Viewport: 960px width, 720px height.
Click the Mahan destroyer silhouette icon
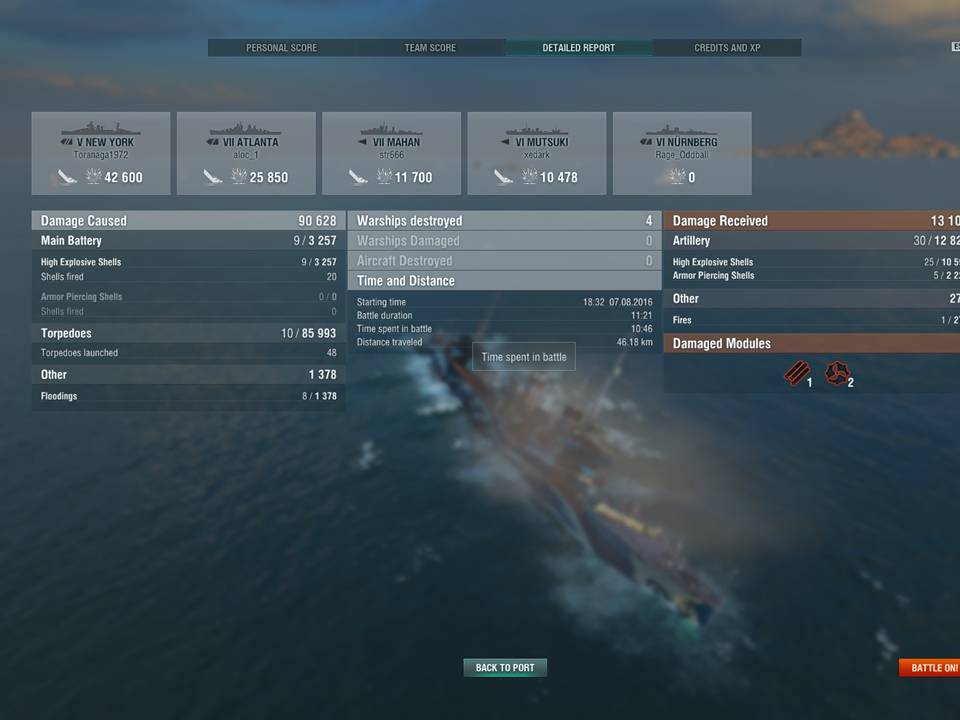[391, 129]
